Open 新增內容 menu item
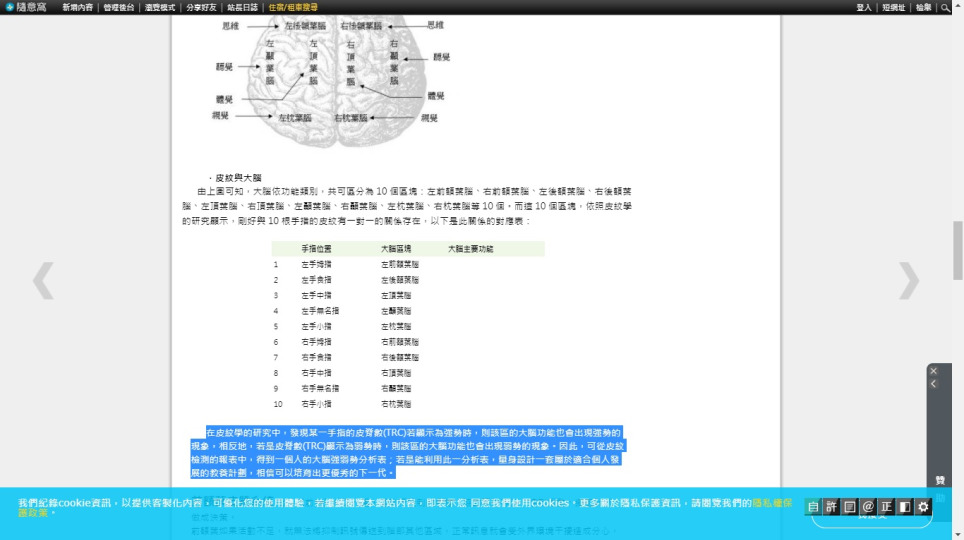964x540 pixels. click(x=79, y=7)
